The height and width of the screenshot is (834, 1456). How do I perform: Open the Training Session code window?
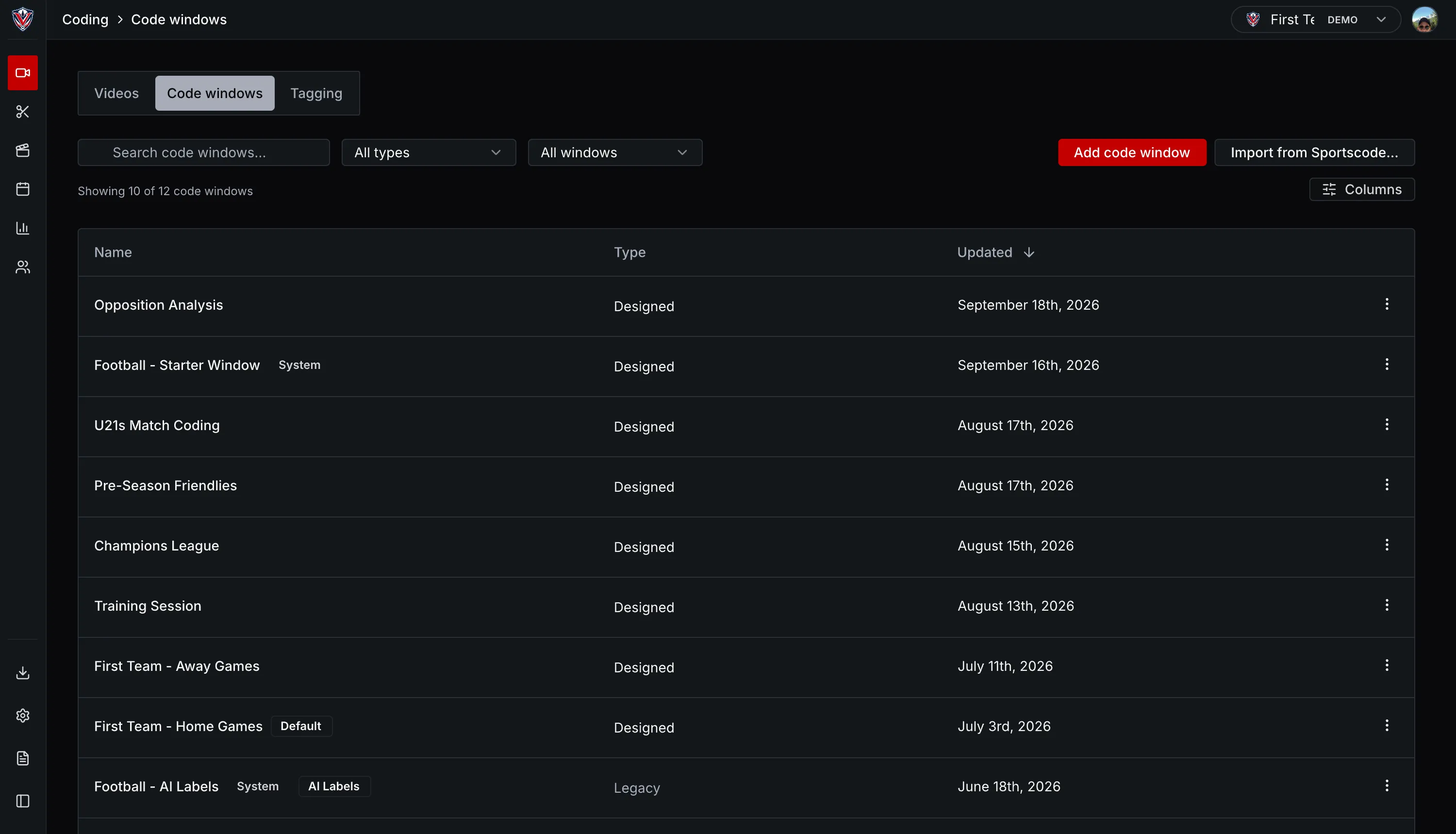(746, 607)
